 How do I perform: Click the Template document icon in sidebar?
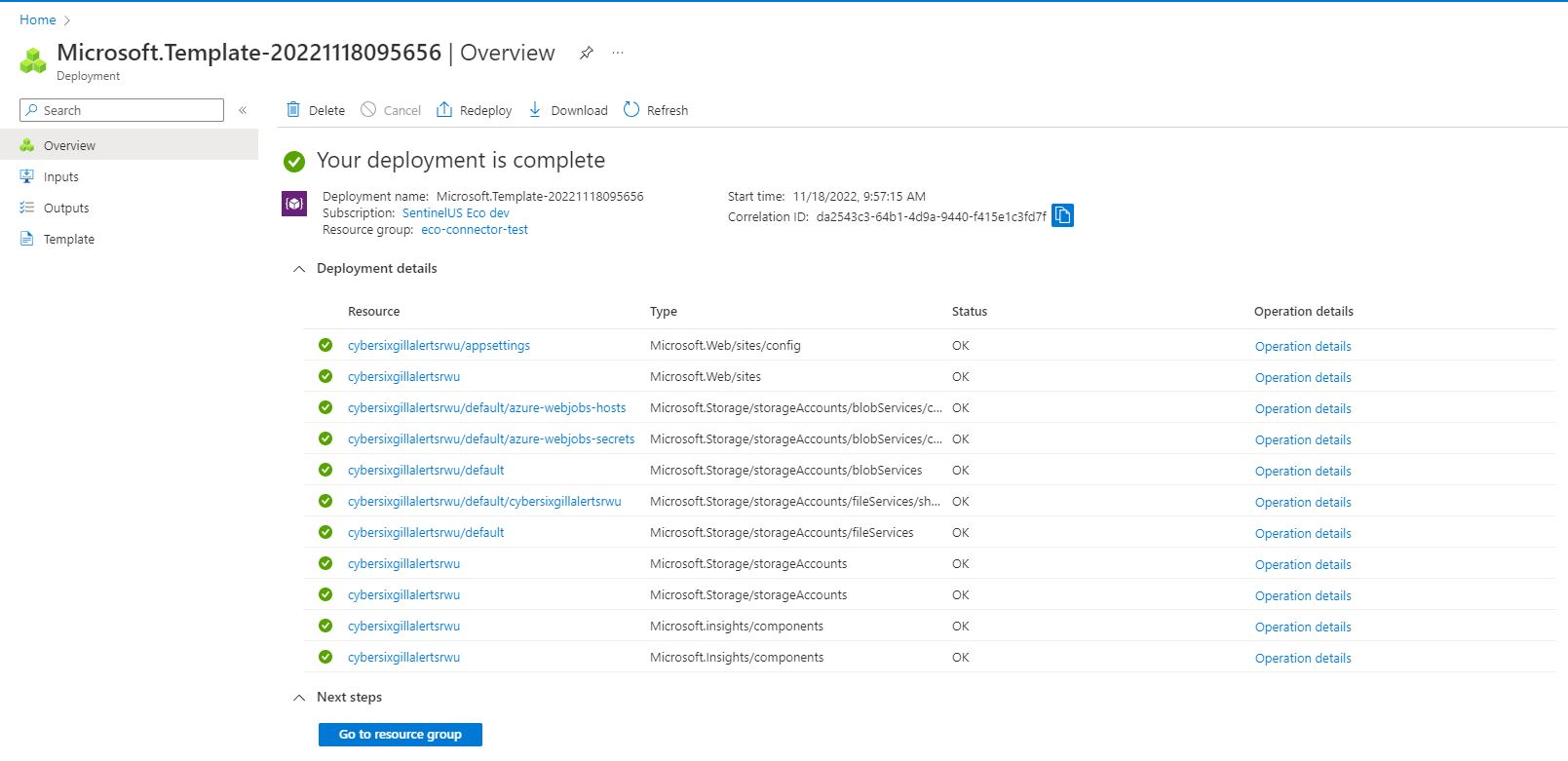coord(27,239)
